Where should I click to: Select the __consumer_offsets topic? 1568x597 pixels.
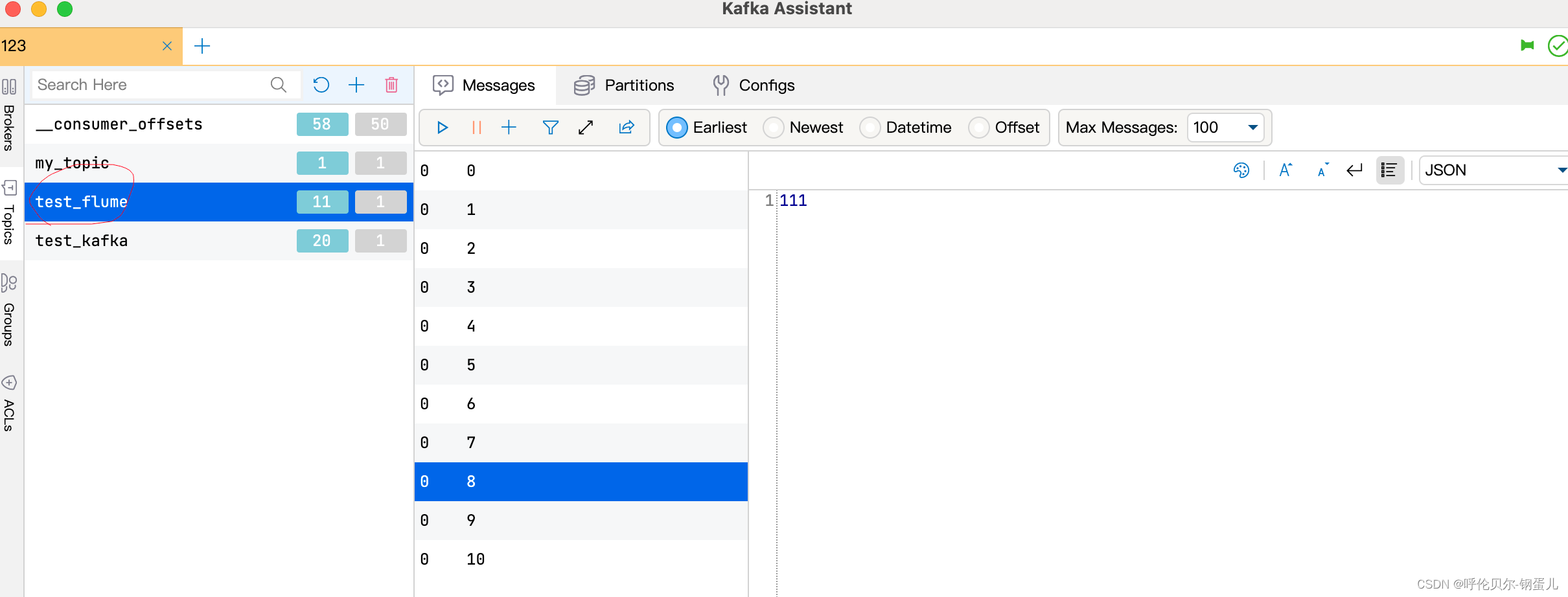(219, 124)
